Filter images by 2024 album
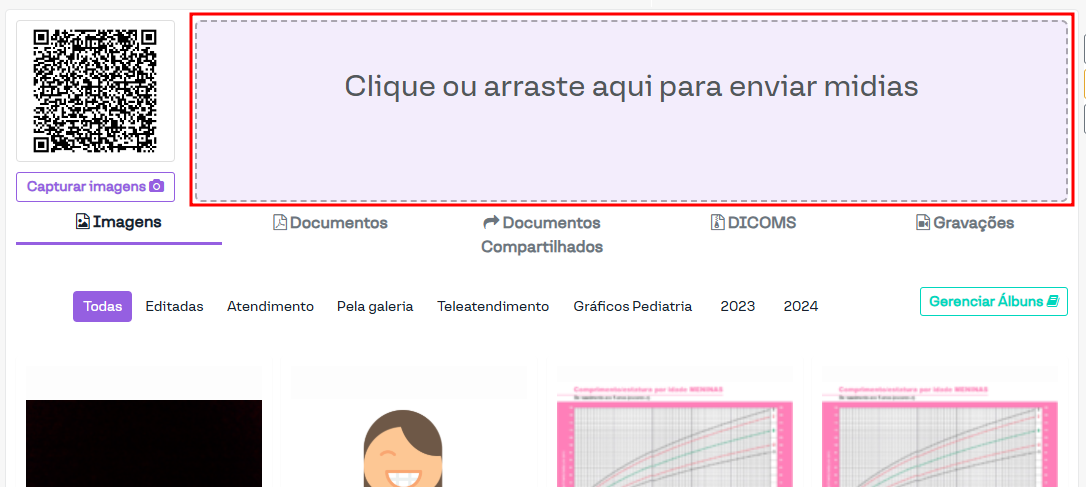The height and width of the screenshot is (487, 1086). click(801, 307)
